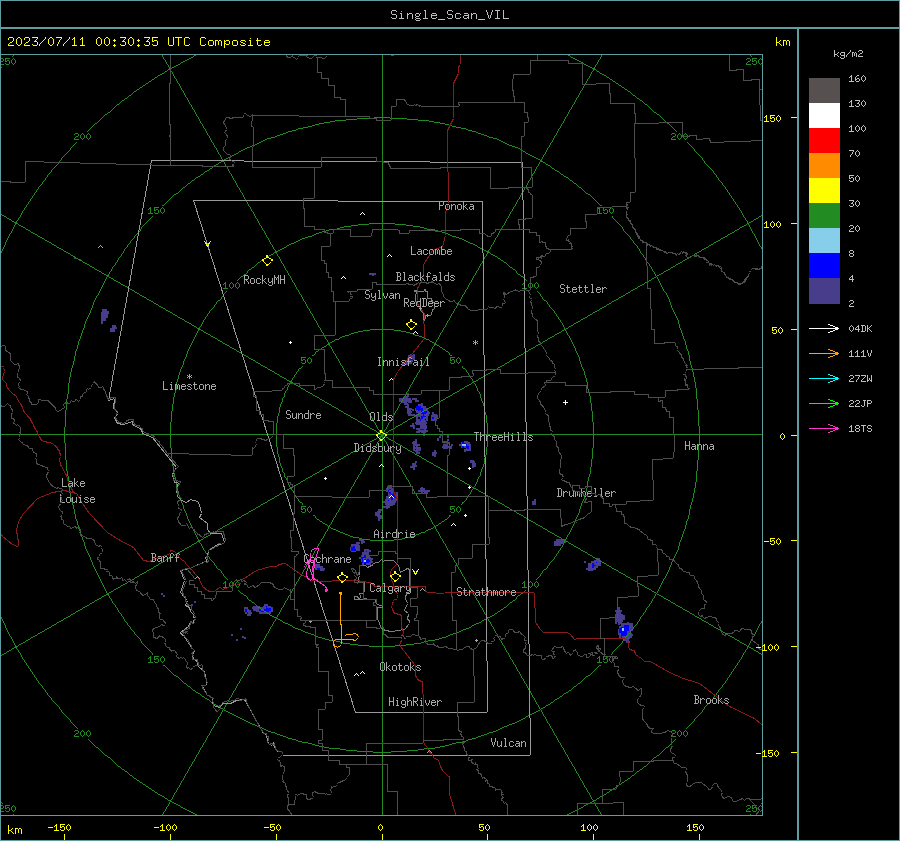Screen dimensions: 900x841
Task: Click the 18TS legend label
Action: click(860, 429)
